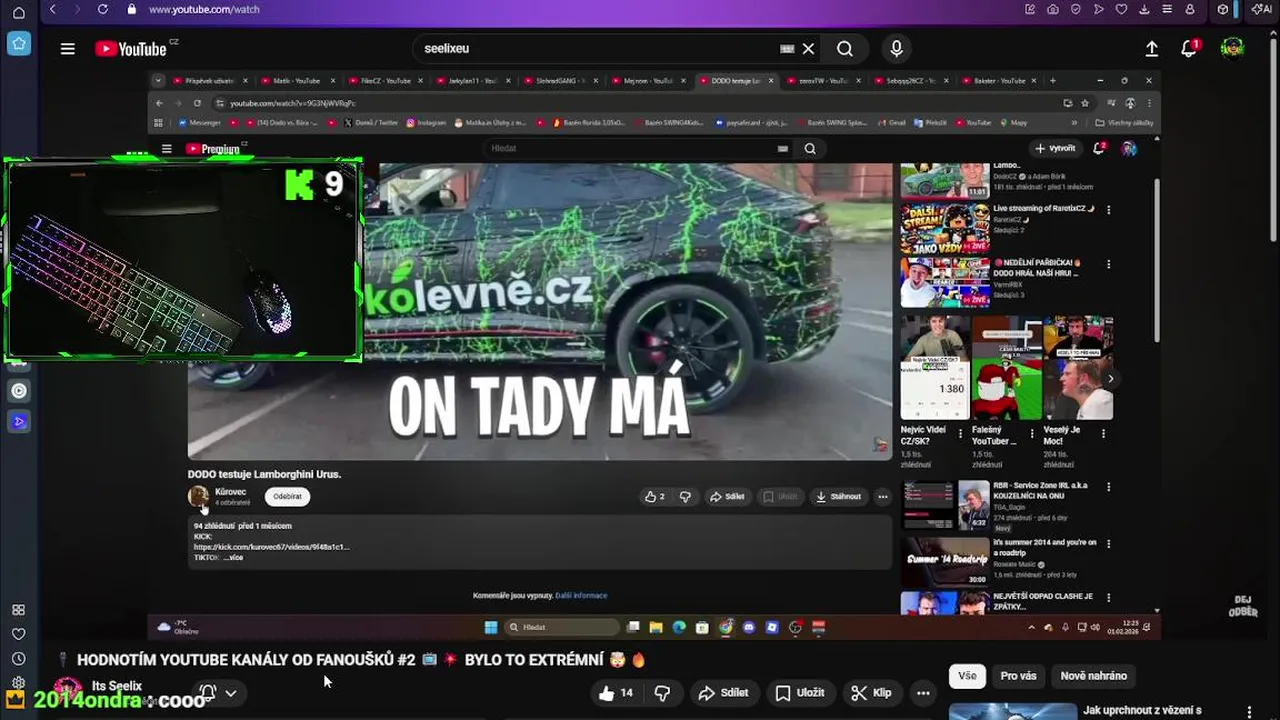The height and width of the screenshot is (720, 1280).
Task: Pause the video by clicking the player
Action: pyautogui.click(x=655, y=357)
